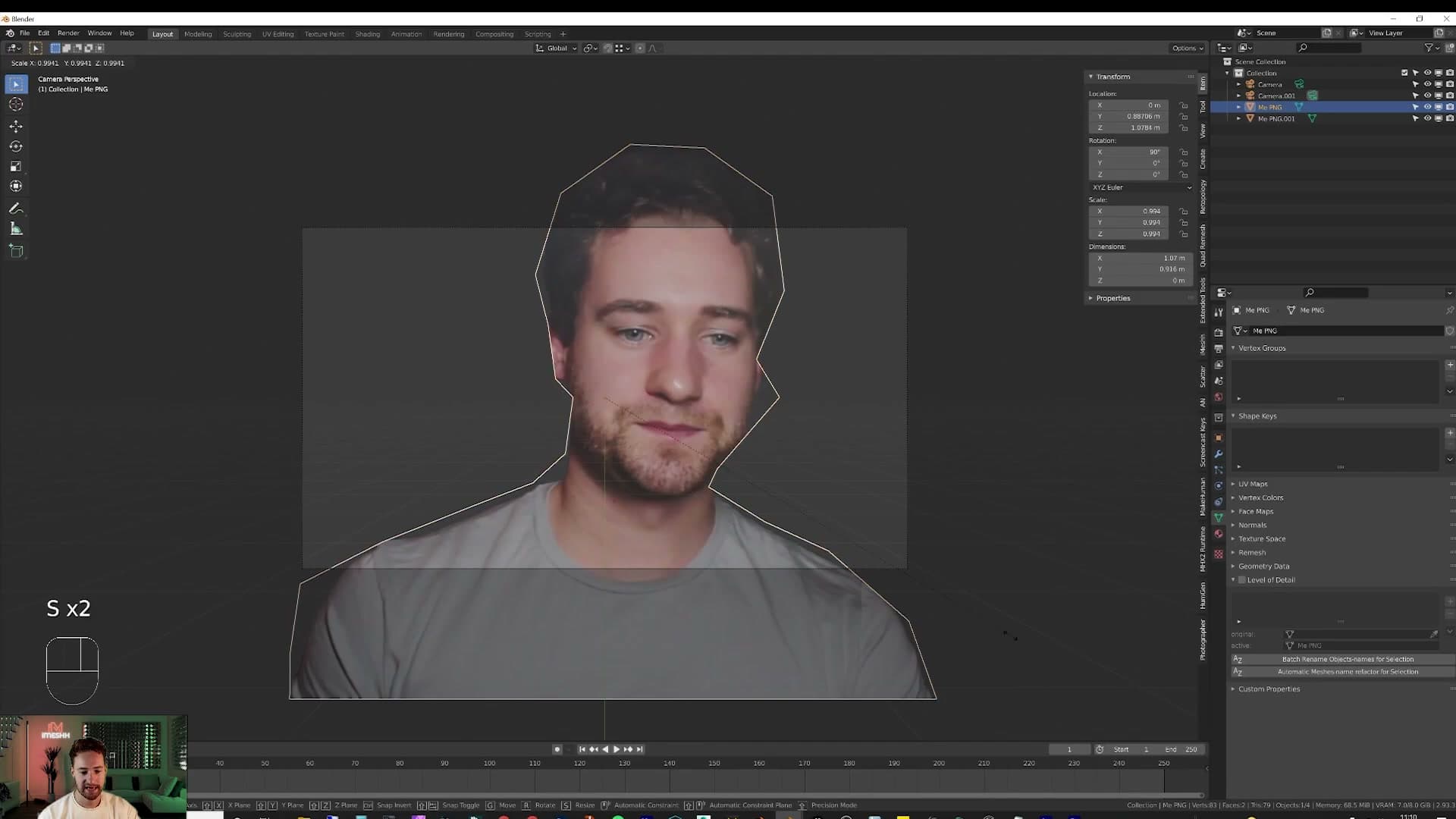The image size is (1456, 819).
Task: Switch to the UV Editing workspace tab
Action: 278,34
